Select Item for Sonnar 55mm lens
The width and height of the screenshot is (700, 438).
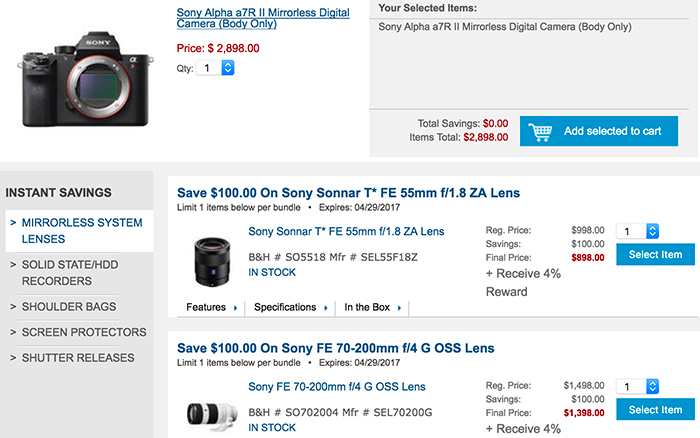click(655, 254)
